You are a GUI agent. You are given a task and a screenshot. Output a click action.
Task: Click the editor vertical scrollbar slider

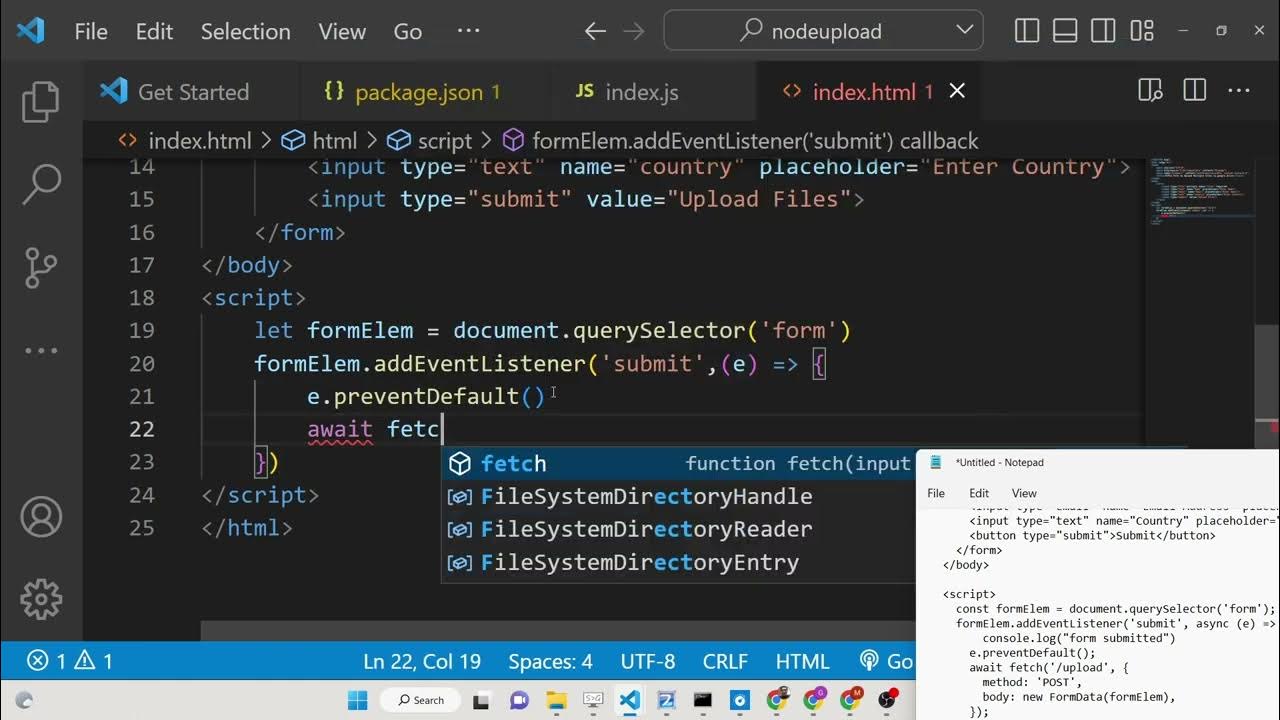coord(1267,370)
